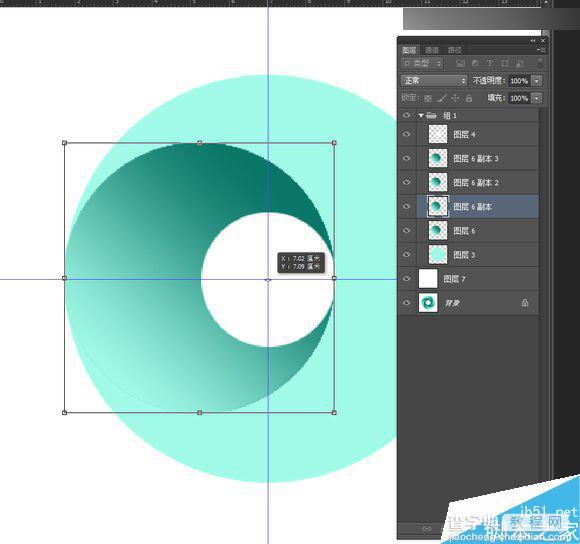
Task: Click the top-middle transform handle
Action: pos(199,143)
